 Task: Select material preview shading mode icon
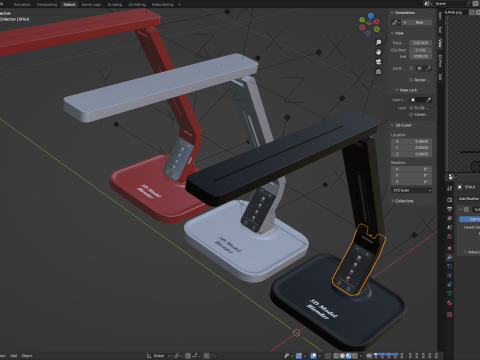(x=349, y=356)
